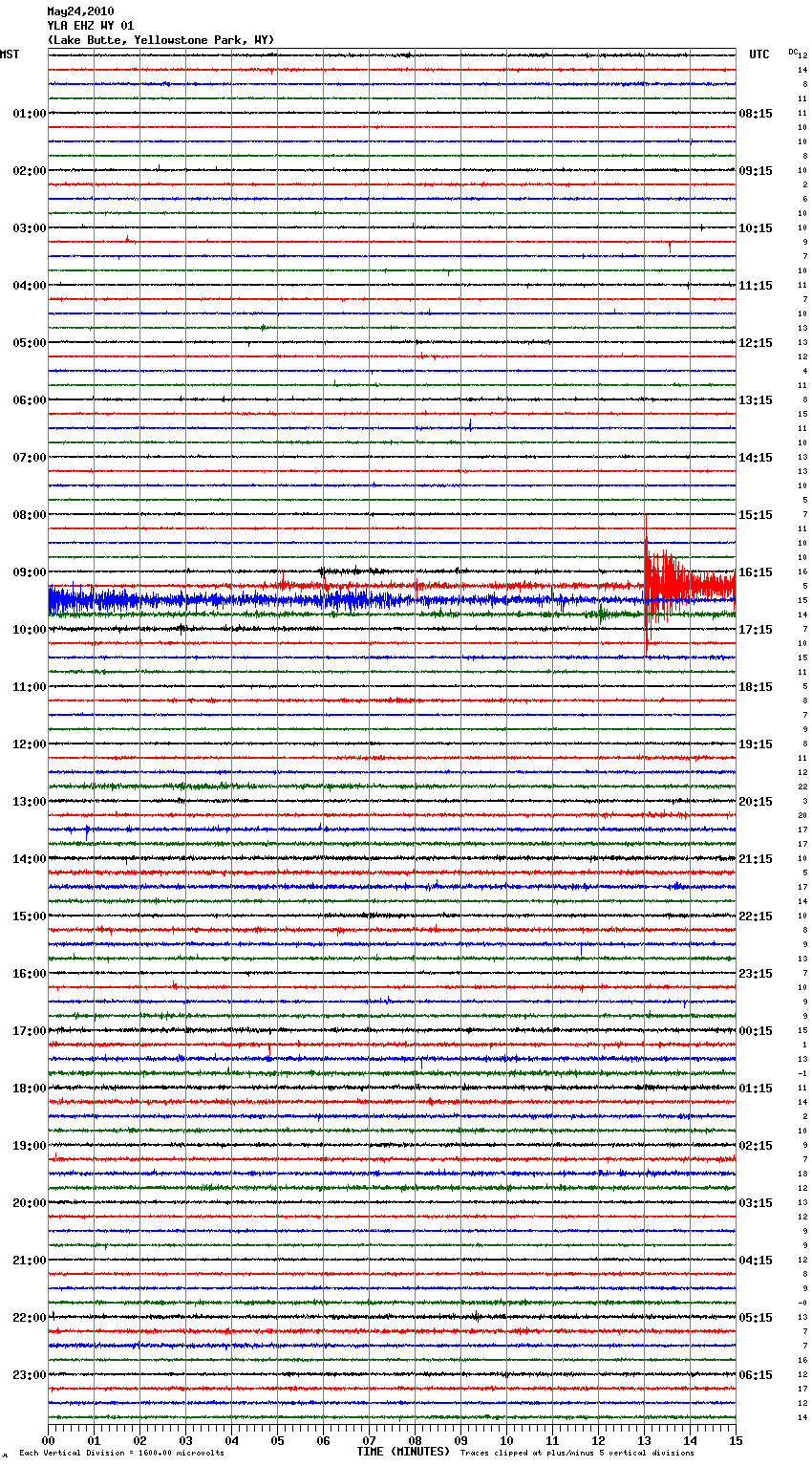Click the 01:15 UTC time label
812x1466 pixels.
756,1089
